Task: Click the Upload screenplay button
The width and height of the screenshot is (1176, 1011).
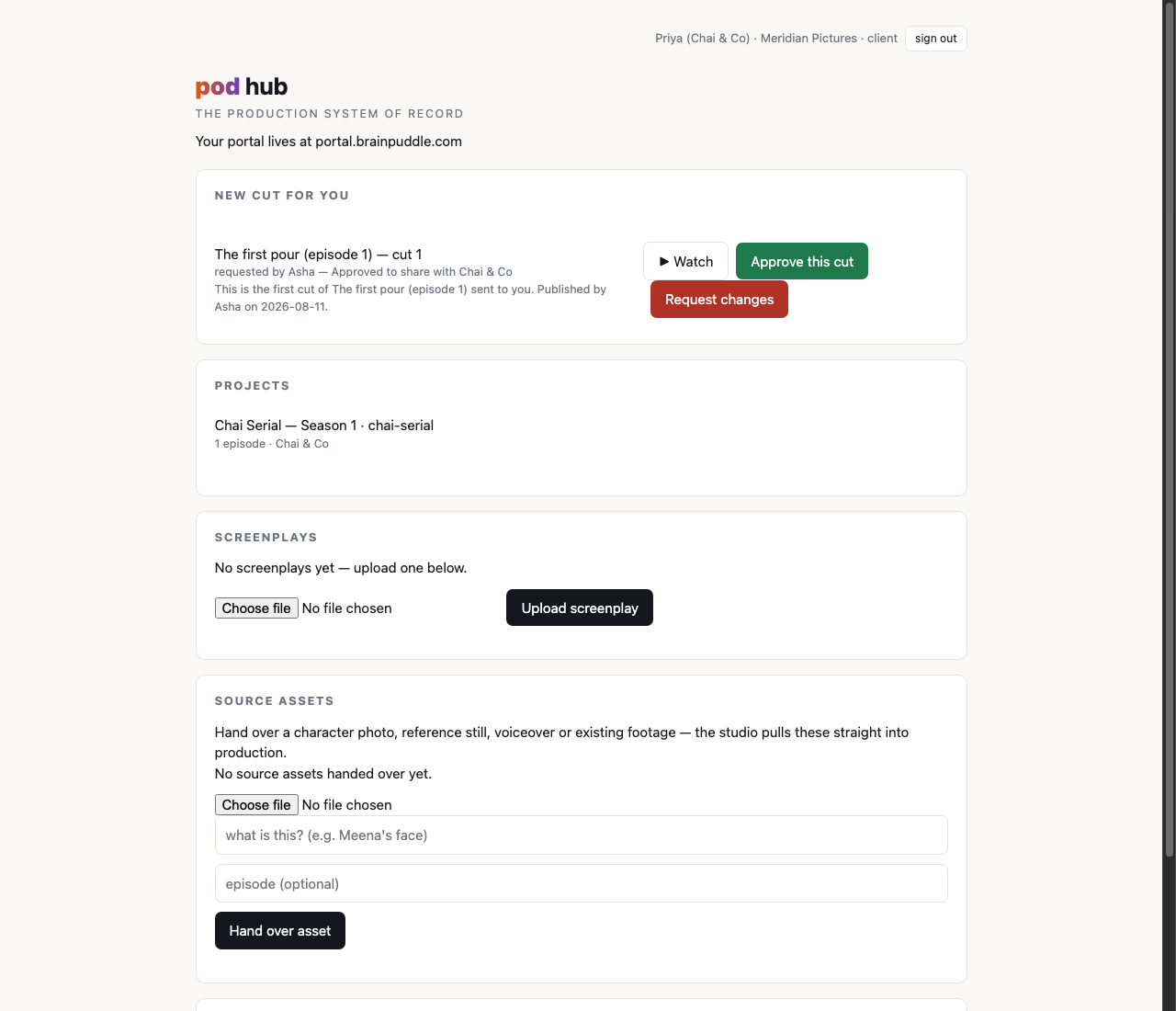Action: [580, 608]
